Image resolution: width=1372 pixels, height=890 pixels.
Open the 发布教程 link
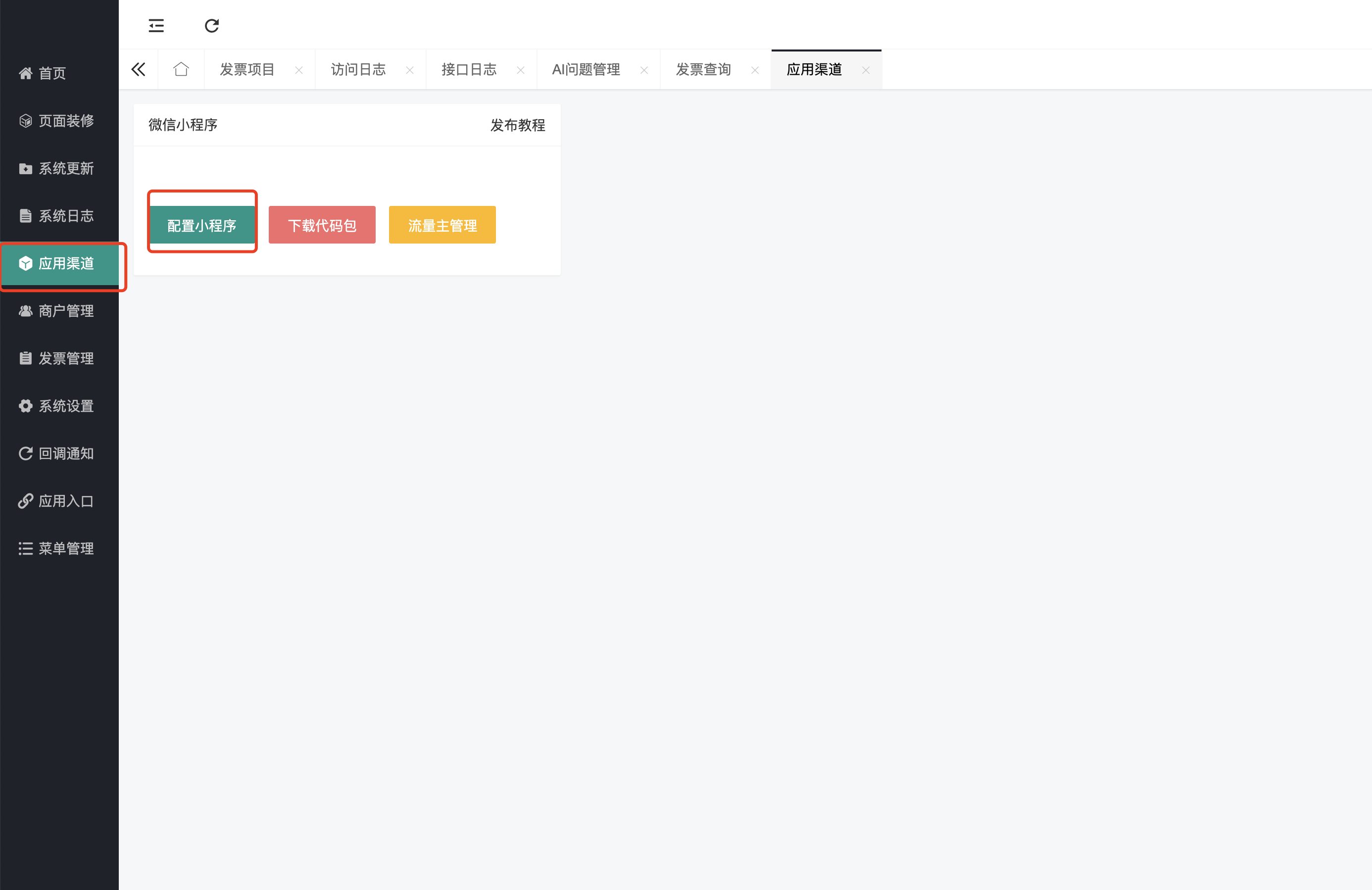pyautogui.click(x=517, y=125)
